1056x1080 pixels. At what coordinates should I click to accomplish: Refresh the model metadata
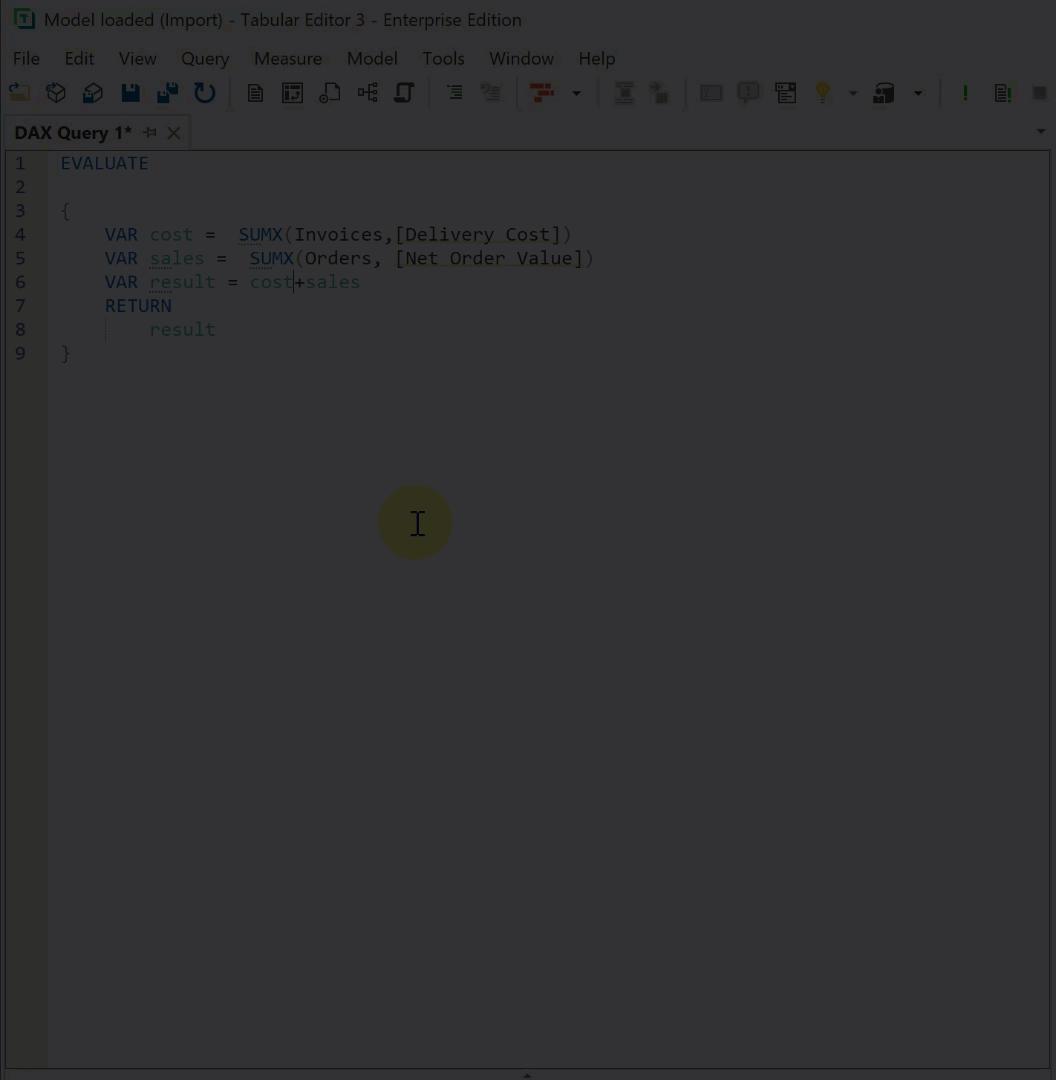point(205,92)
